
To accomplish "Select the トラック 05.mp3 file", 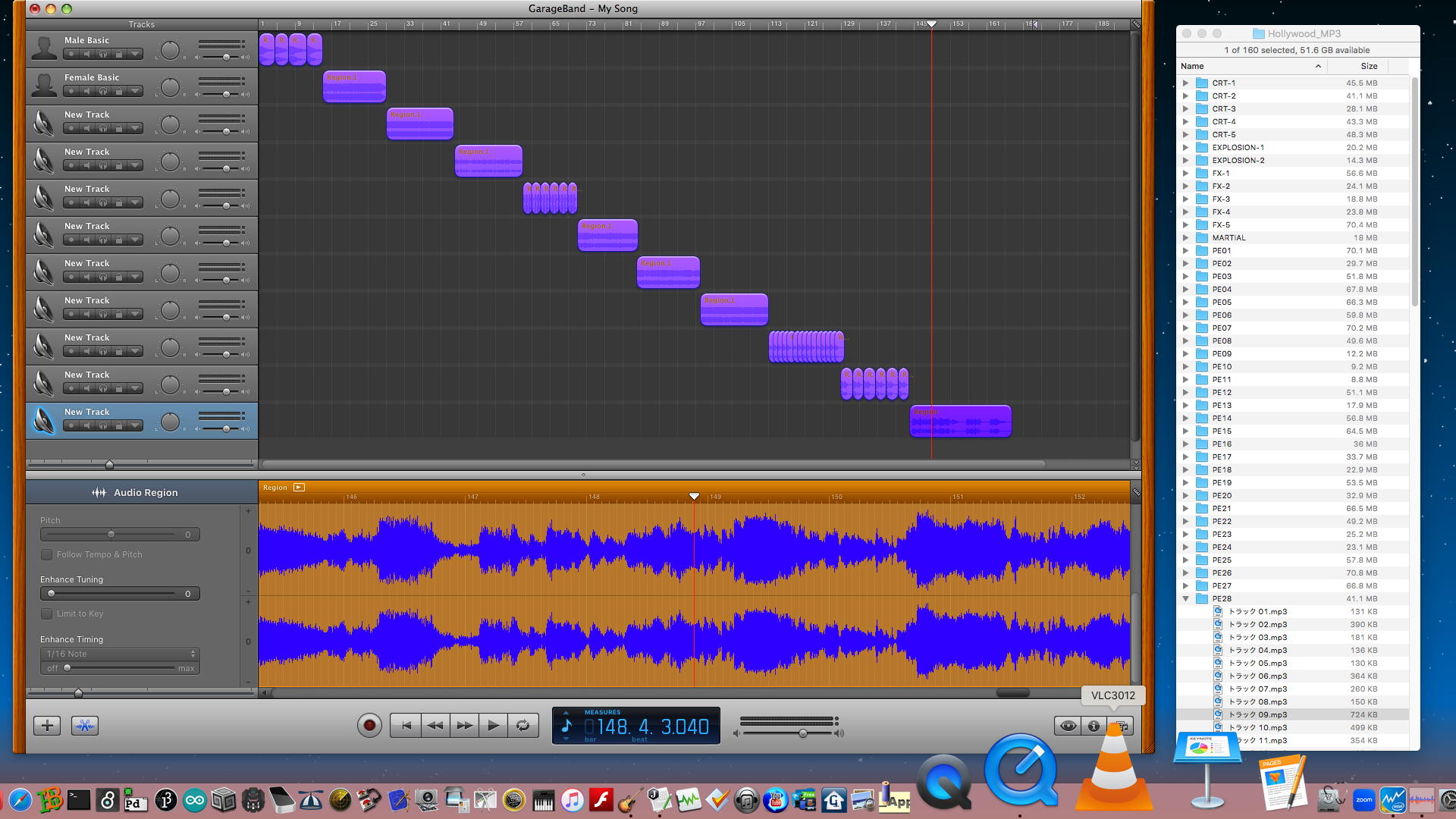I will pyautogui.click(x=1257, y=663).
